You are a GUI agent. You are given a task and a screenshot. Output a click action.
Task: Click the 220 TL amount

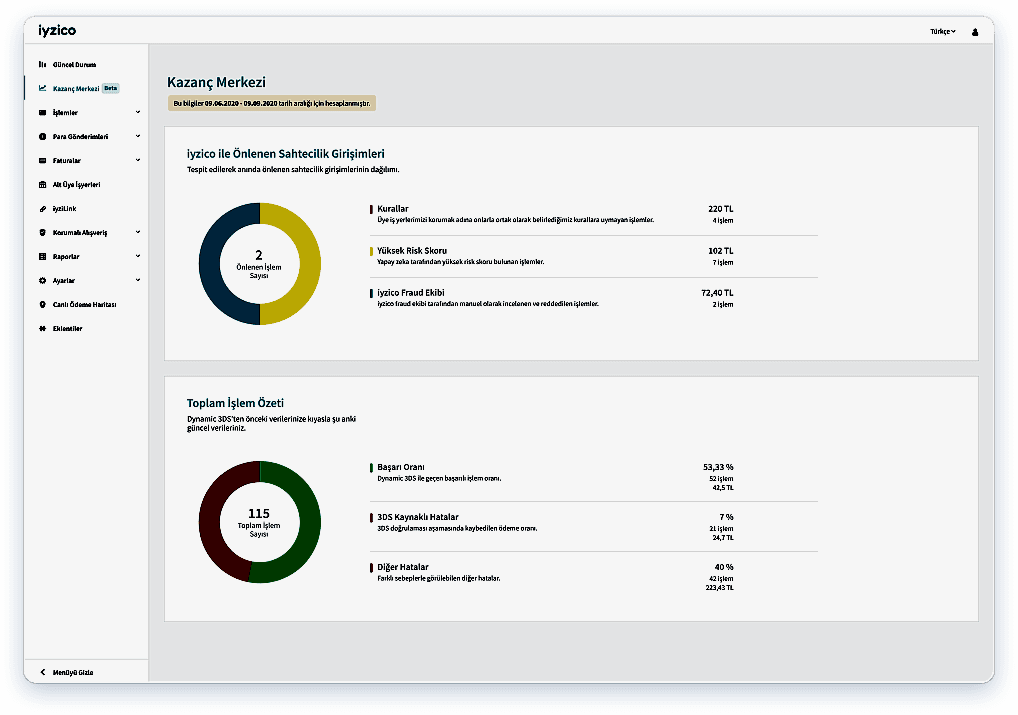pos(721,209)
